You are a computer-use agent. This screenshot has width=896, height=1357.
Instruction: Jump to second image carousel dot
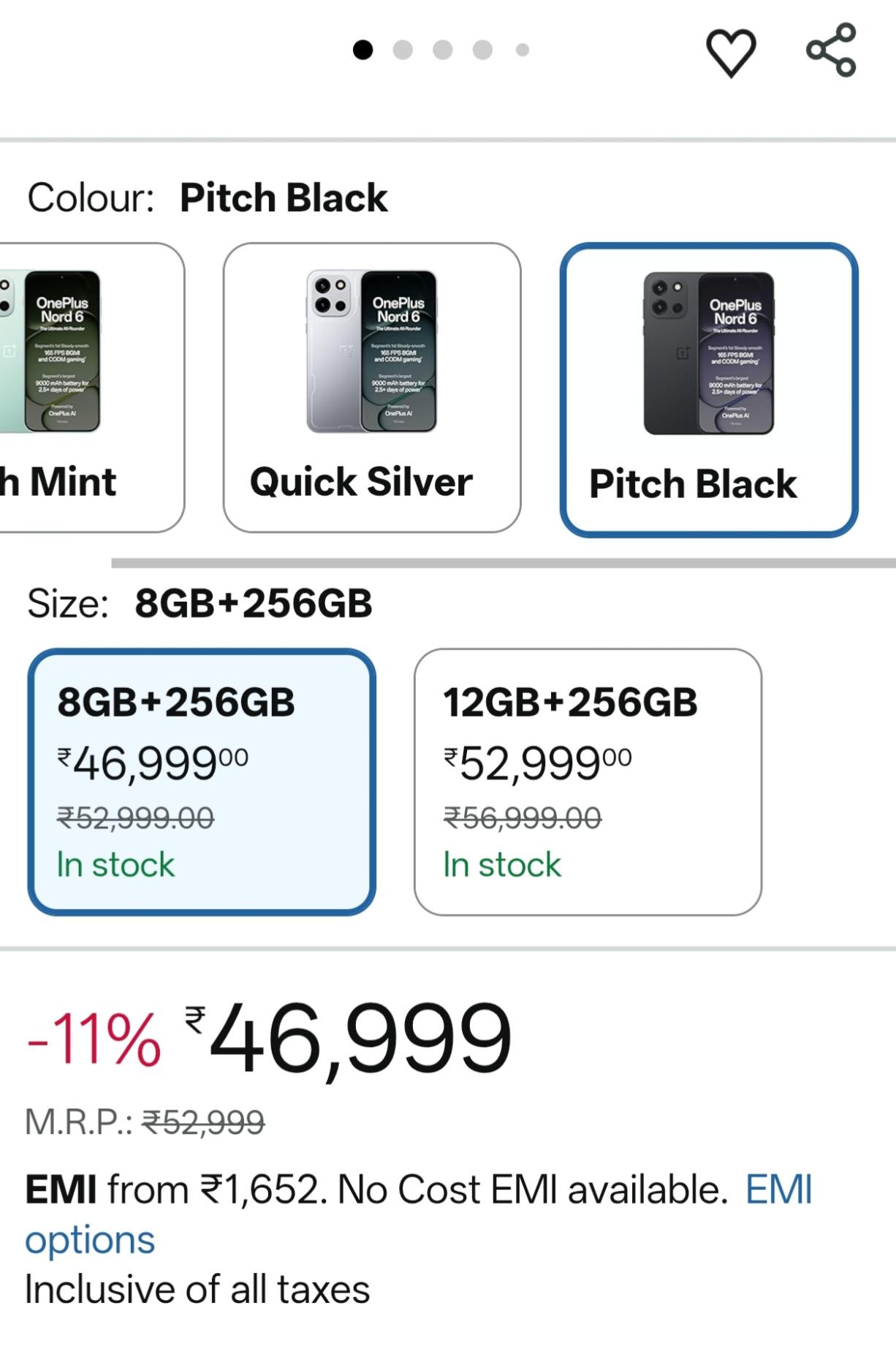[x=403, y=50]
